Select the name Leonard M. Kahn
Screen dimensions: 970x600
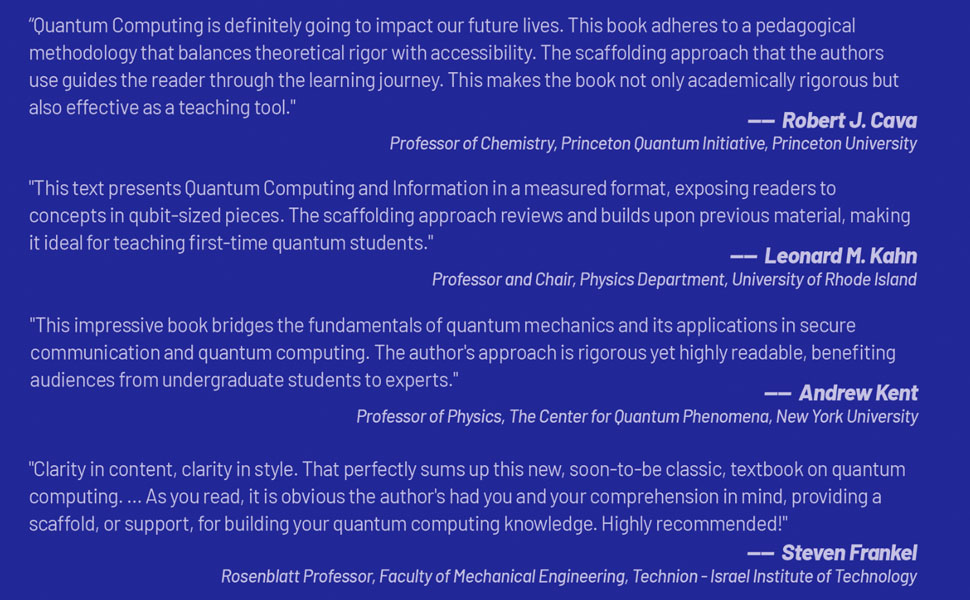click(x=840, y=256)
